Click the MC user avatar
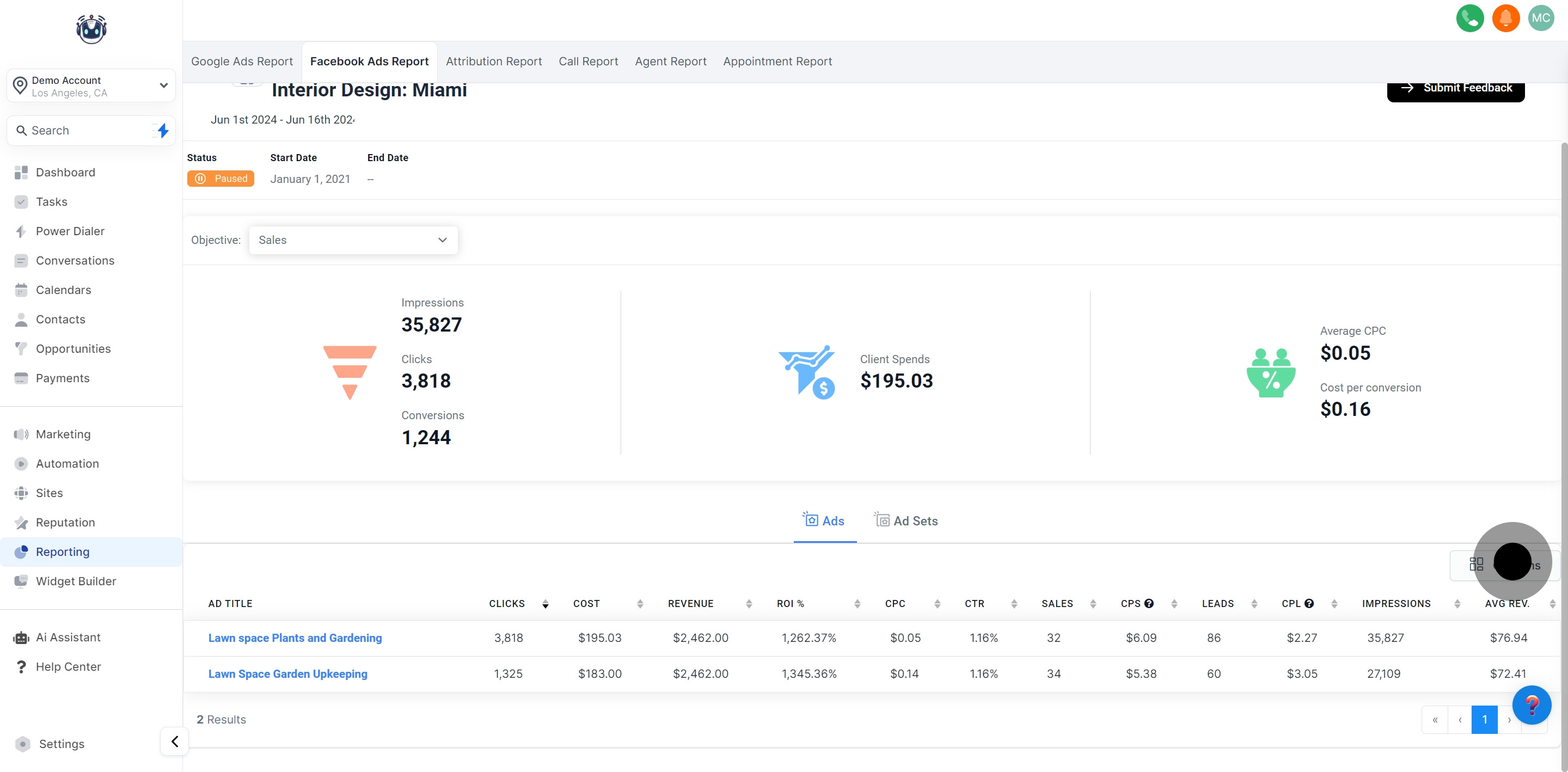This screenshot has width=1568, height=772. pos(1541,19)
